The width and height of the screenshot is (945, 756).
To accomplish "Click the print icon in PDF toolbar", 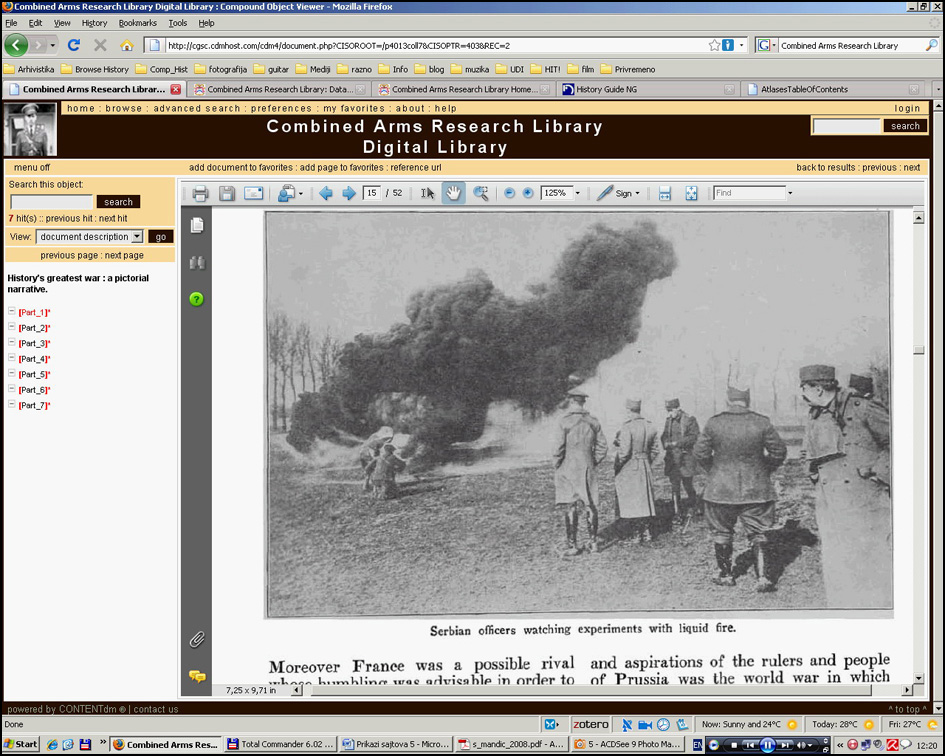I will click(x=200, y=194).
